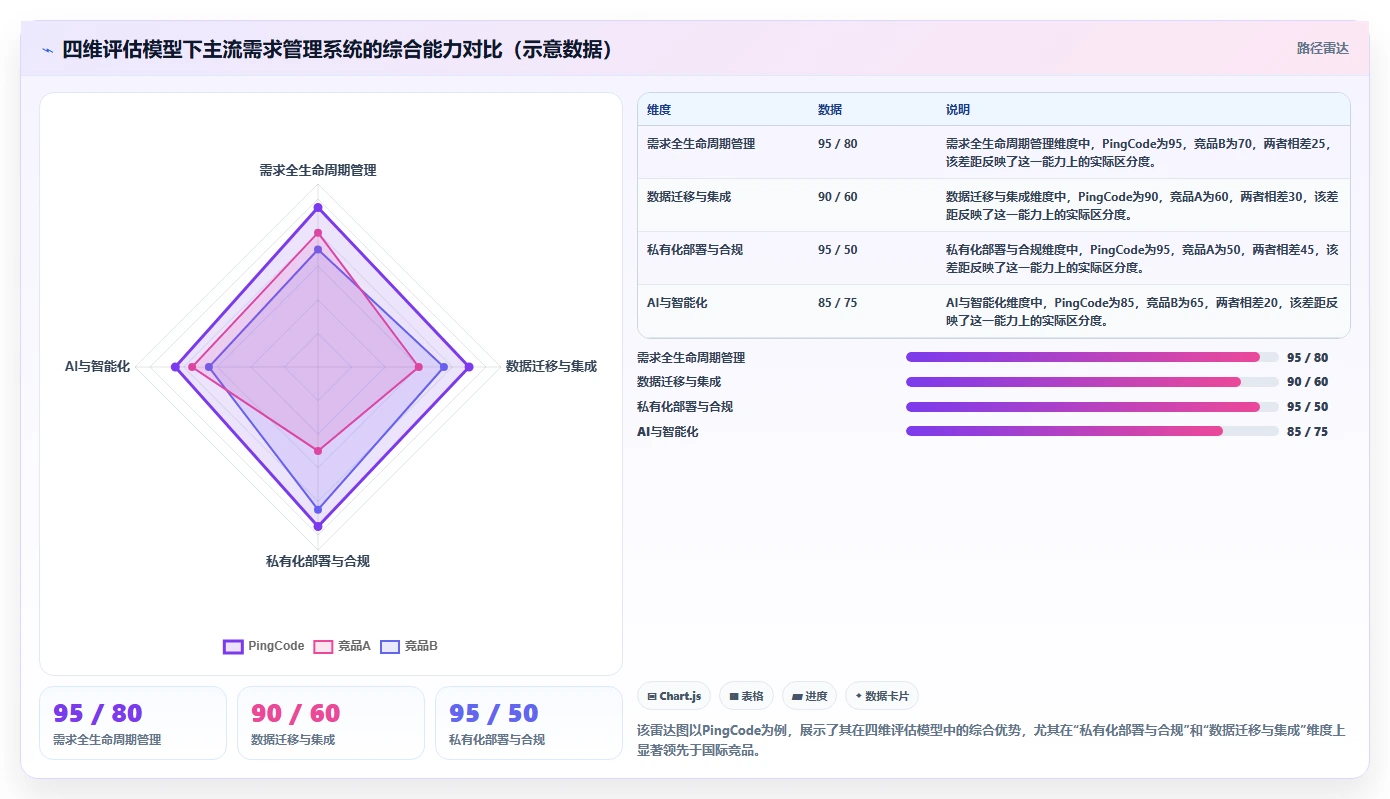
Task: Toggle 竞品A legend swatch
Action: click(323, 646)
